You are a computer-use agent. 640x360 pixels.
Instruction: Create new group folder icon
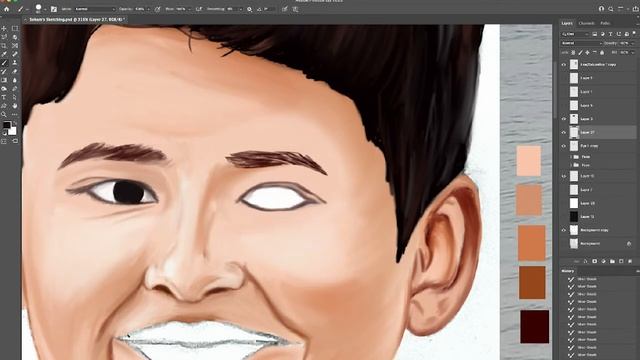click(612, 261)
